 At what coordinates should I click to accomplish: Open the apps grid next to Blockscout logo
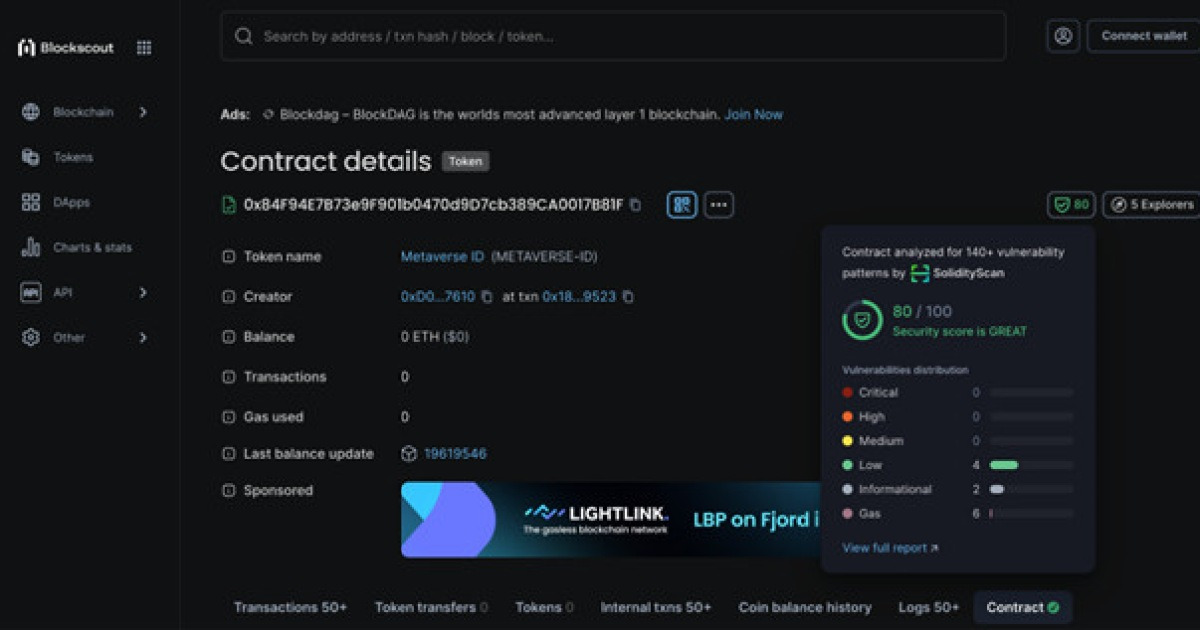[143, 47]
